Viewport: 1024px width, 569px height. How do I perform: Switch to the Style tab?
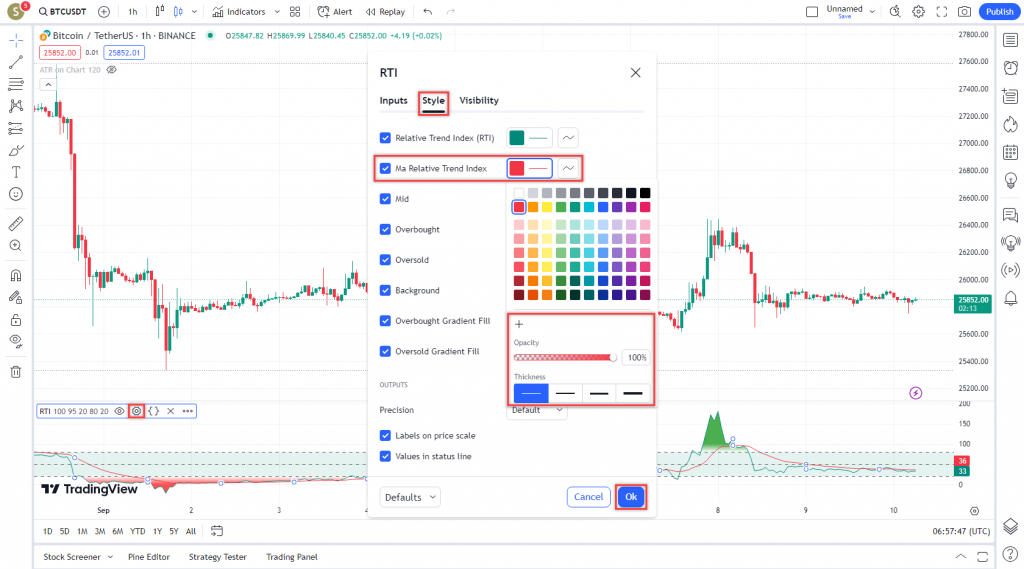point(433,101)
